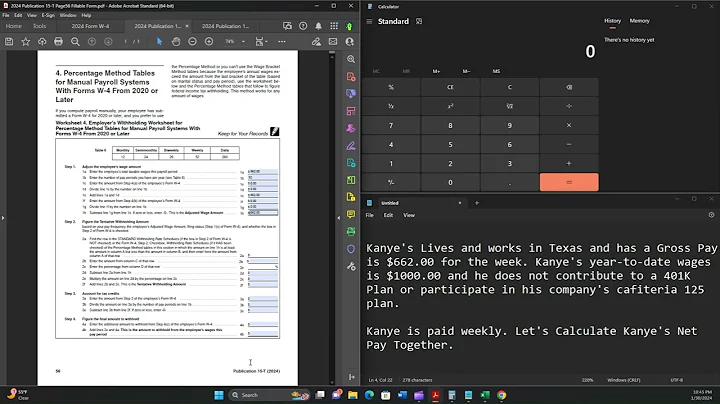Open the File menu in Acrobat
The image size is (720, 404).
pyautogui.click(x=6, y=15)
